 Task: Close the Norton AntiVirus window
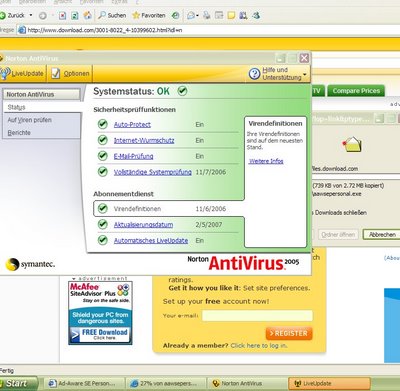point(304,58)
